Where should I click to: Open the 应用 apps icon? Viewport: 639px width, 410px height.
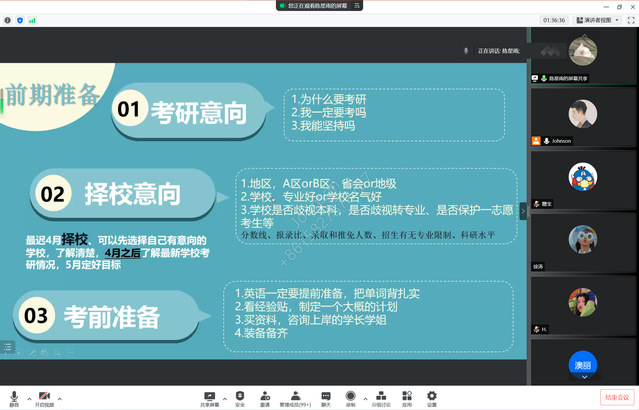point(407,395)
